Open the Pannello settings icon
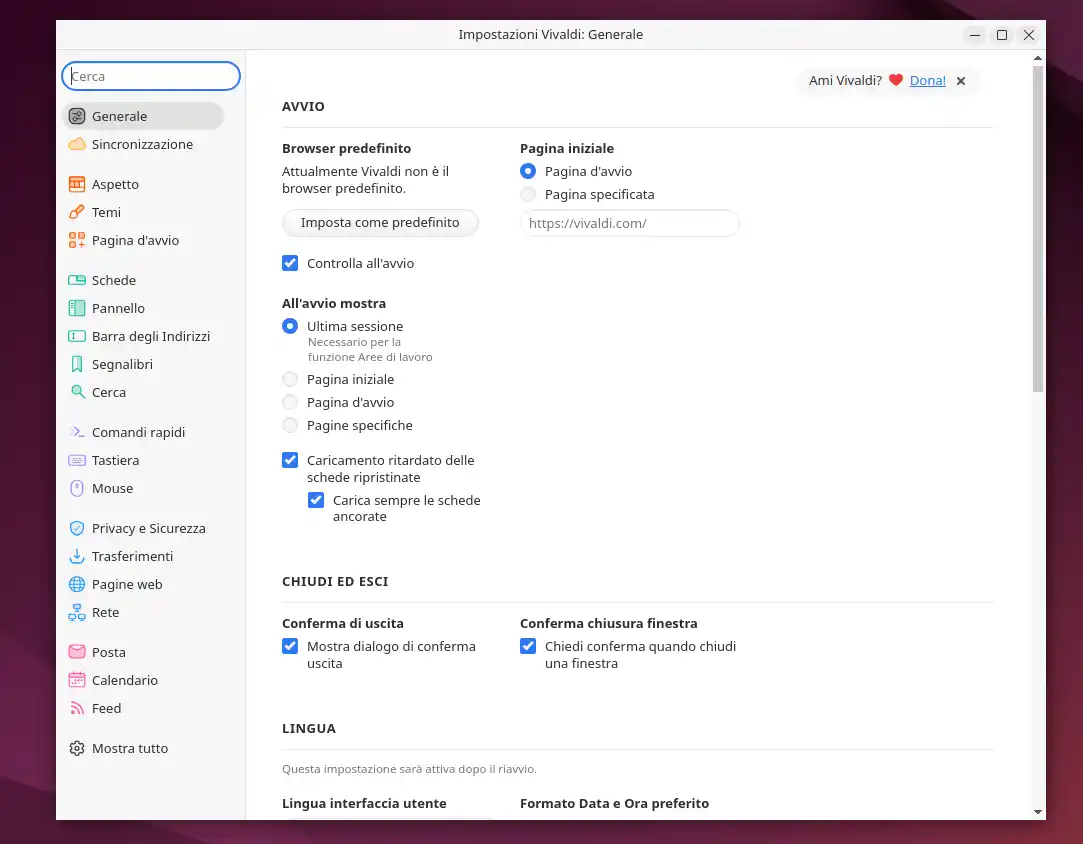Image resolution: width=1083 pixels, height=844 pixels. (77, 308)
